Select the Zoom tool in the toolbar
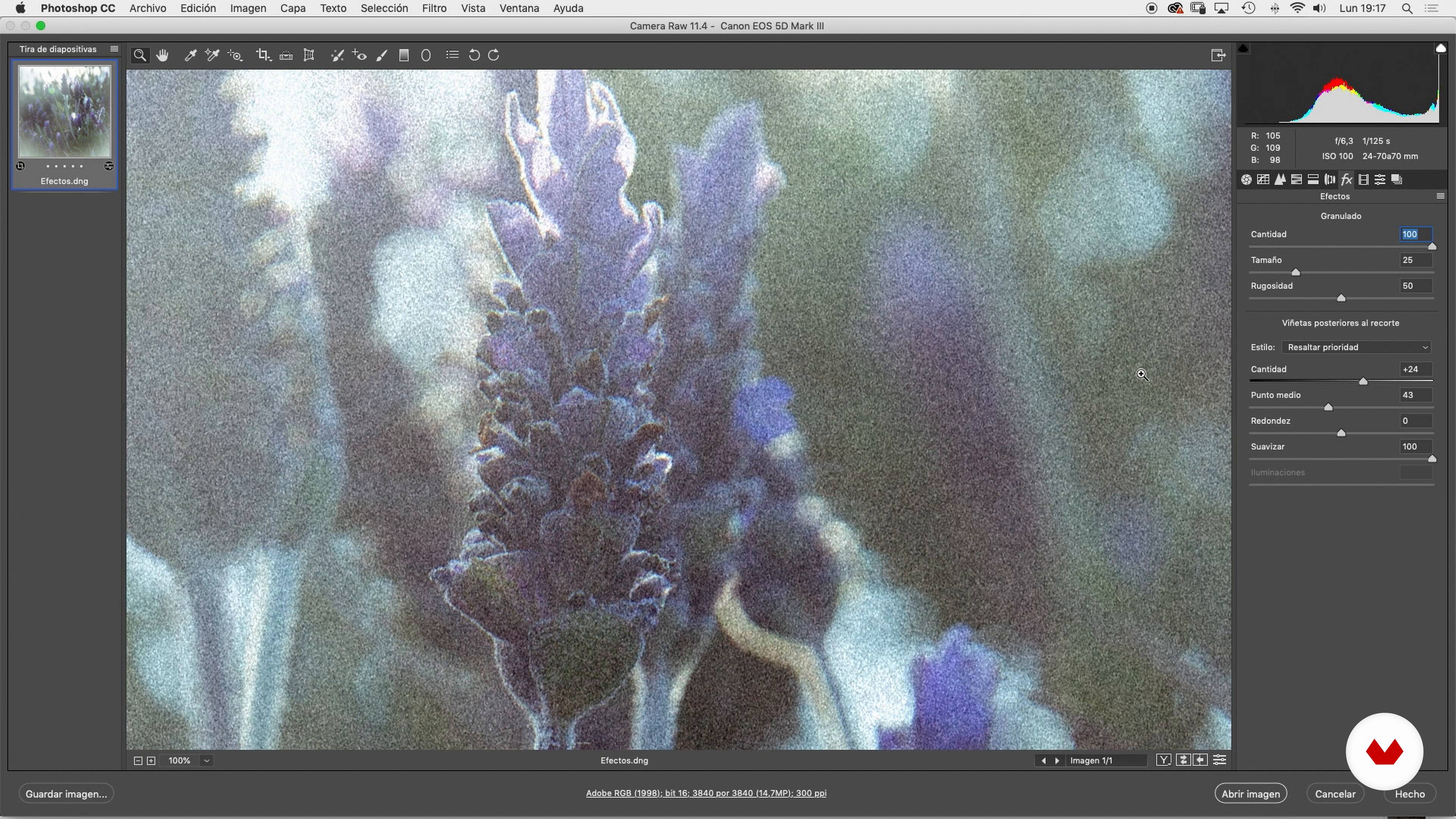This screenshot has height=819, width=1456. (x=140, y=55)
